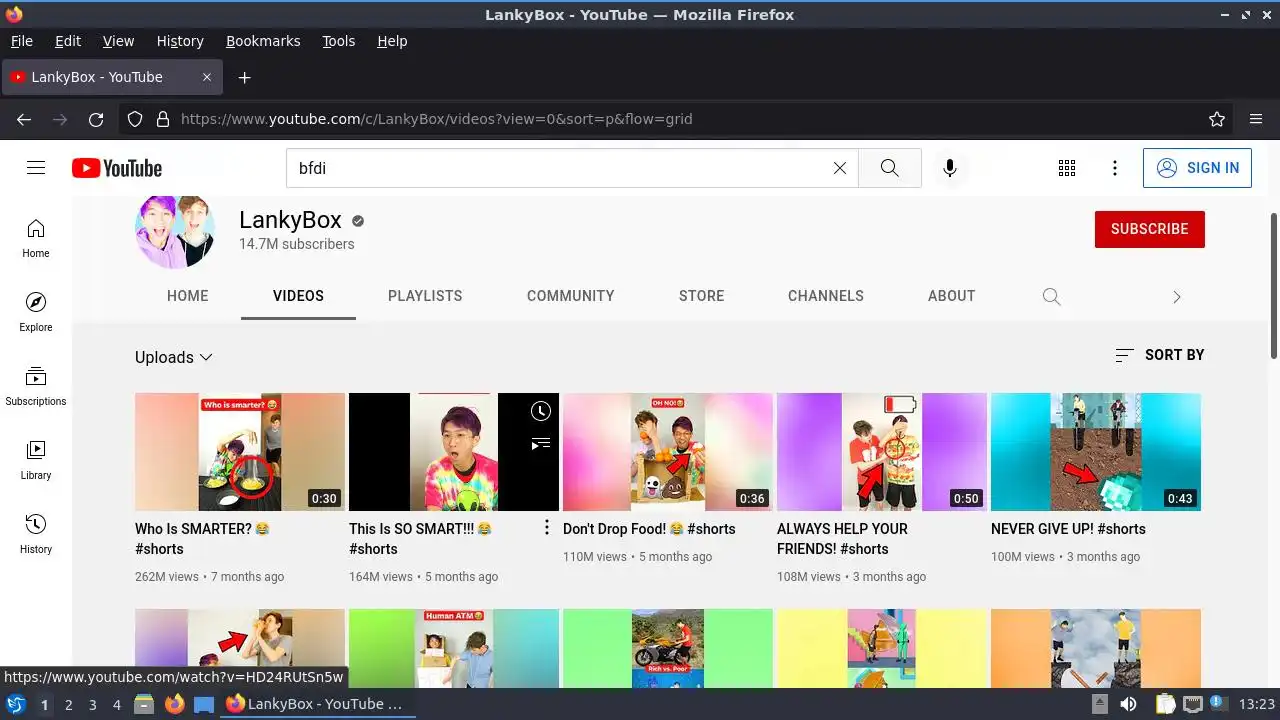The width and height of the screenshot is (1280, 720).
Task: Click the taskbar volume speaker icon
Action: [1128, 704]
